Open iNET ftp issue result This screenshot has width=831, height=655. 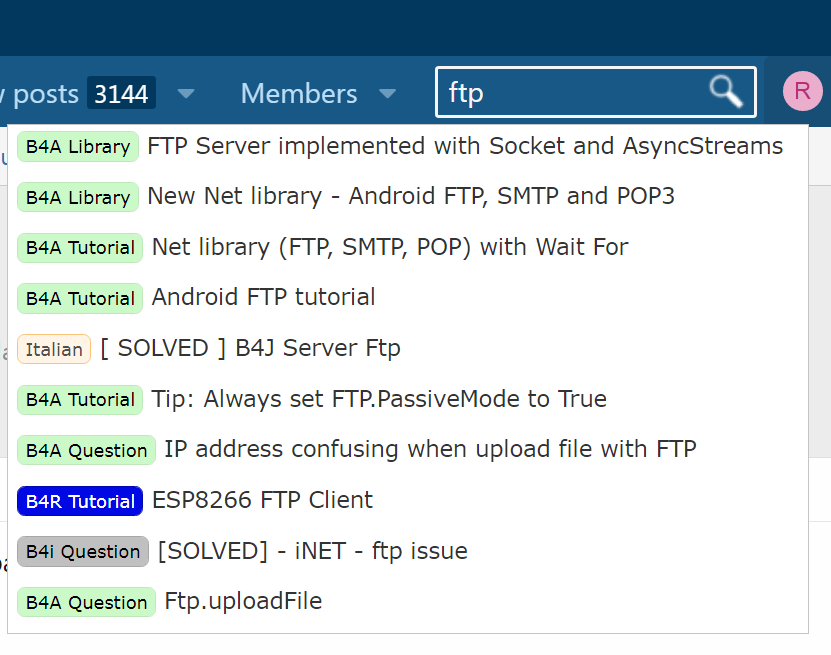coord(312,551)
